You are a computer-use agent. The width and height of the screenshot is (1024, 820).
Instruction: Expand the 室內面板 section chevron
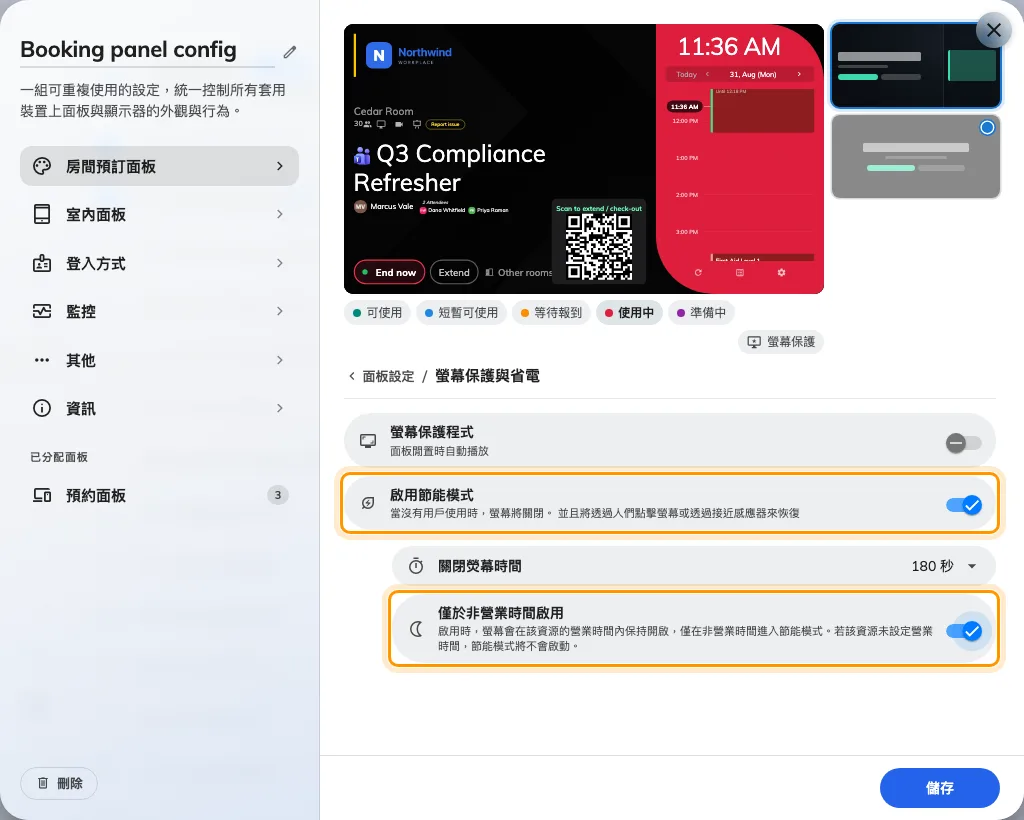[x=280, y=214]
